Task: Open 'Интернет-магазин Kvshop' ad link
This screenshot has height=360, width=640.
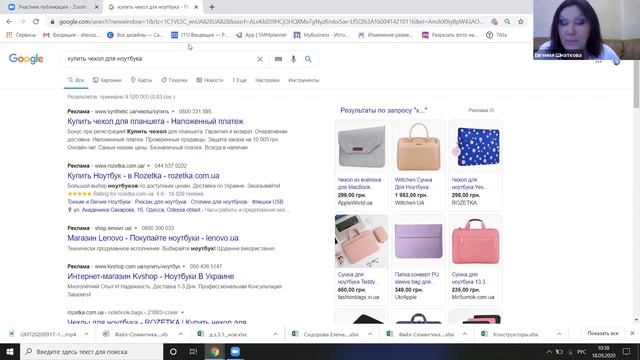Action: pyautogui.click(x=151, y=276)
